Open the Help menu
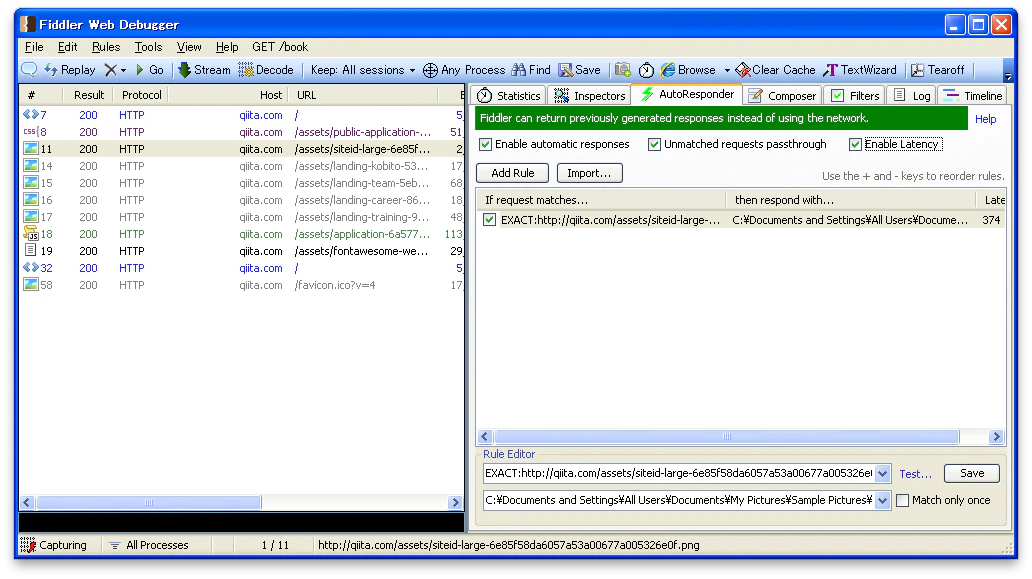 click(x=227, y=47)
